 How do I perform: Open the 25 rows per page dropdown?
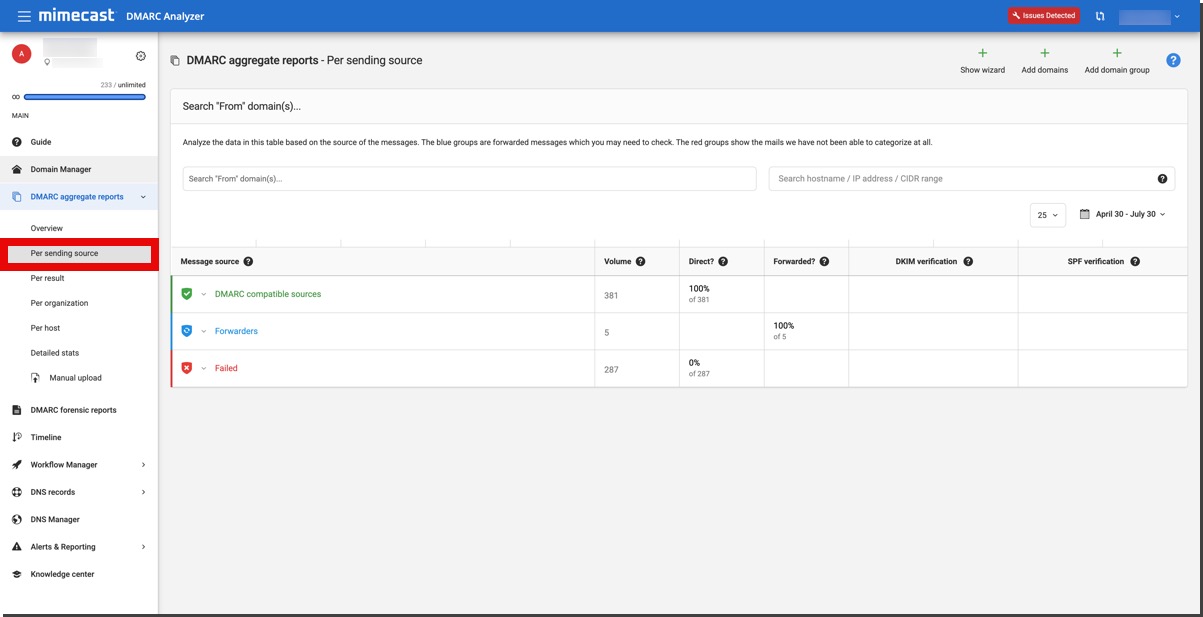(x=1047, y=215)
